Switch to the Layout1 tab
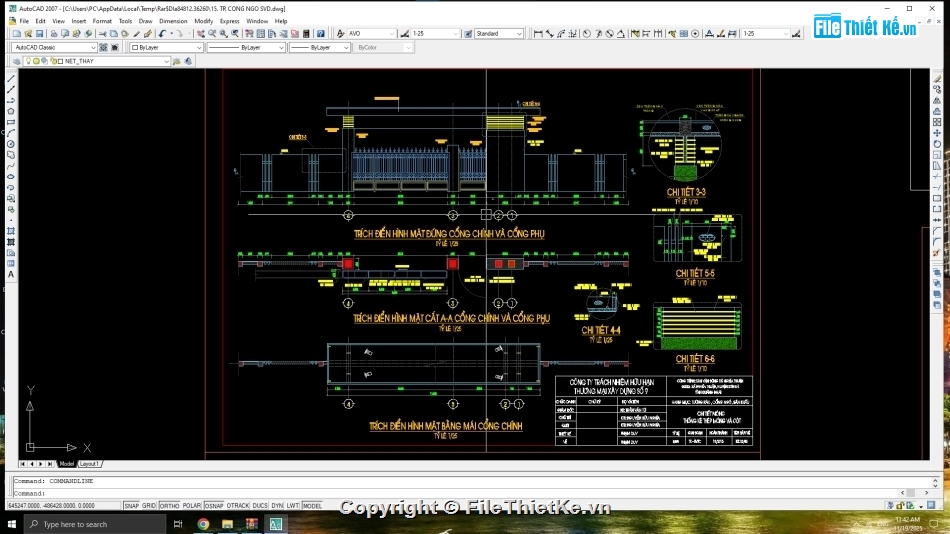The image size is (950, 534). (90, 464)
